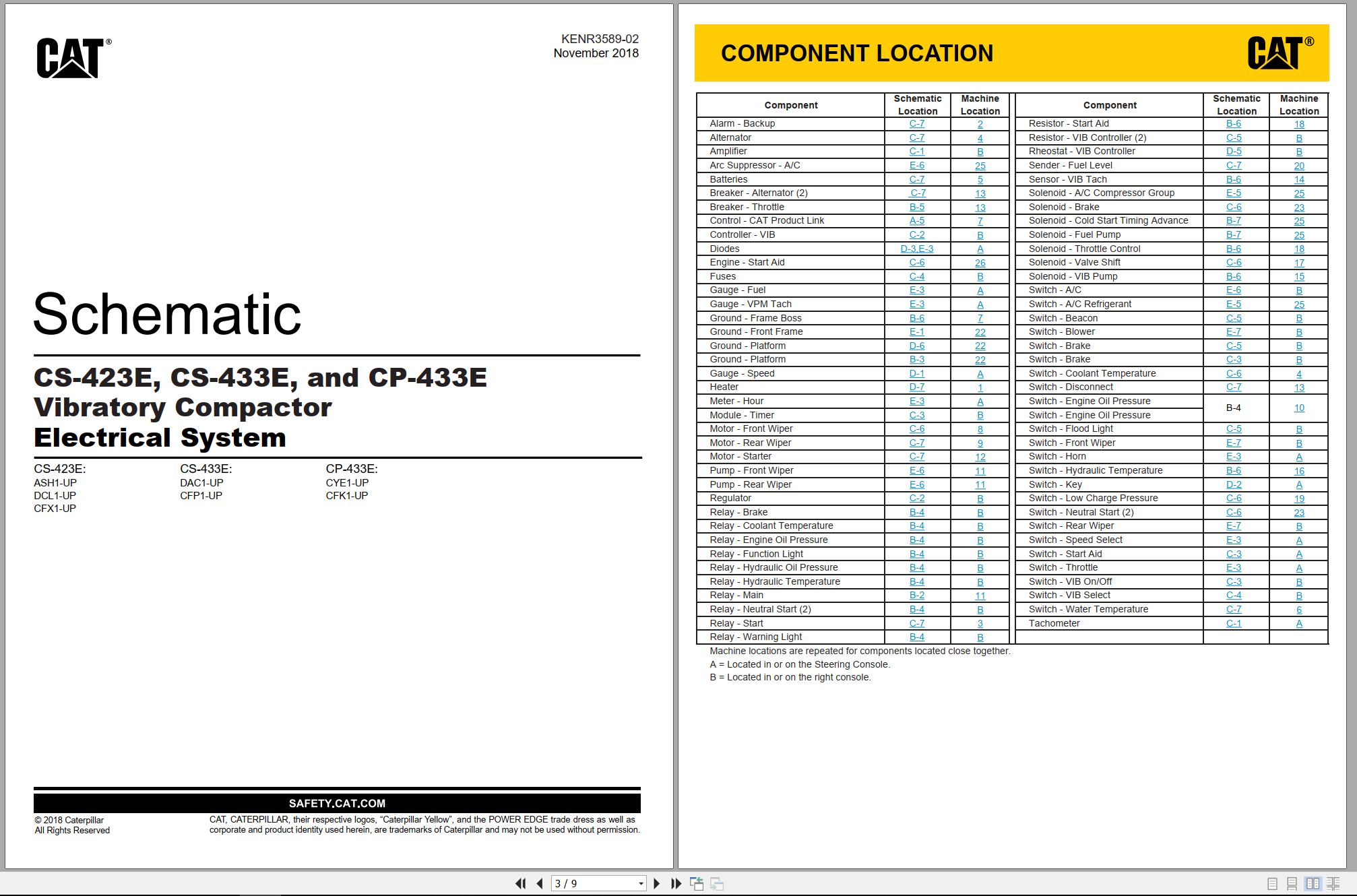Select two-page facing layout
Screen dimensions: 1357x896
pos(1313,883)
